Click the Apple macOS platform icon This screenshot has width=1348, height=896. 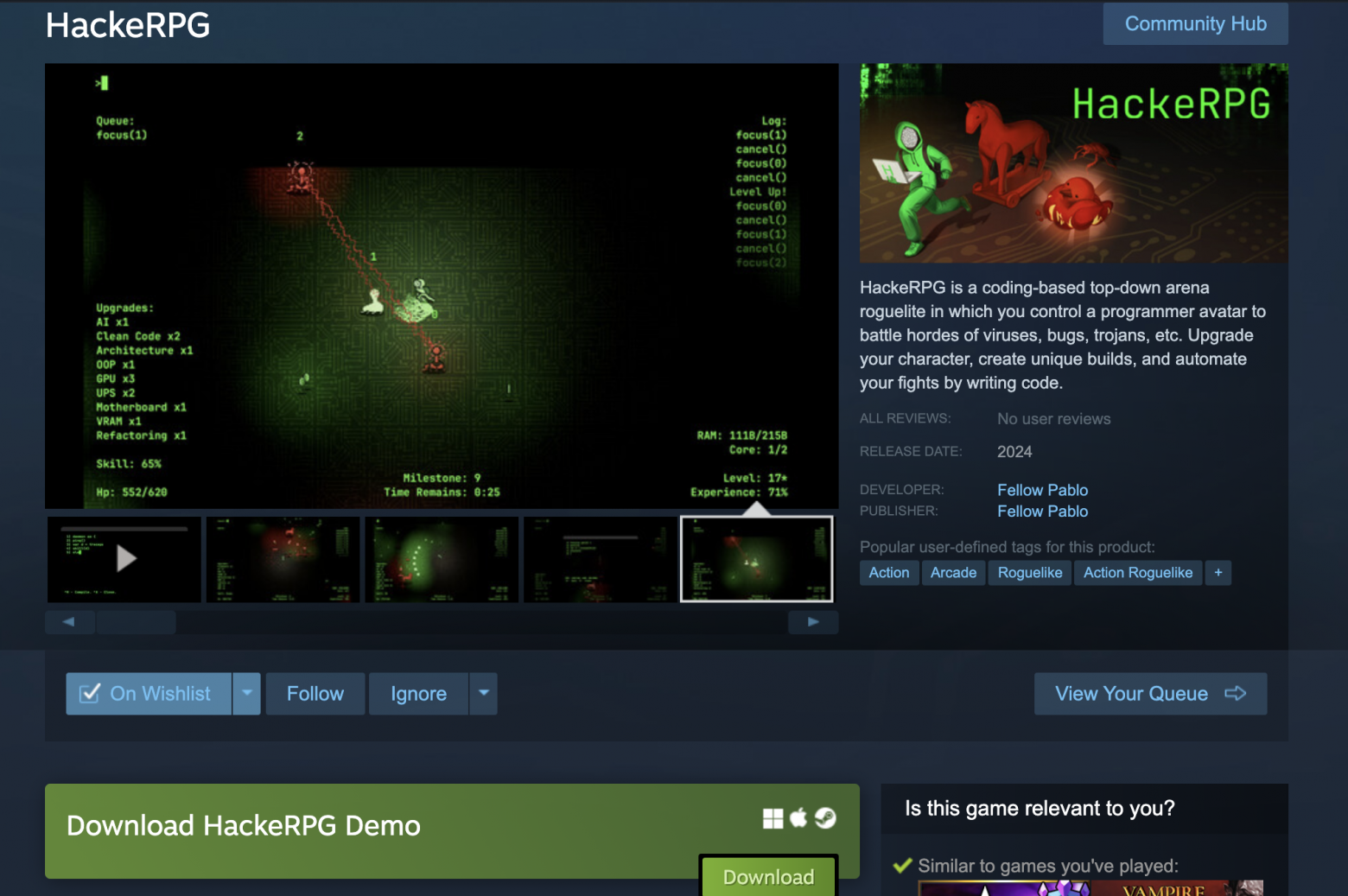tap(798, 817)
